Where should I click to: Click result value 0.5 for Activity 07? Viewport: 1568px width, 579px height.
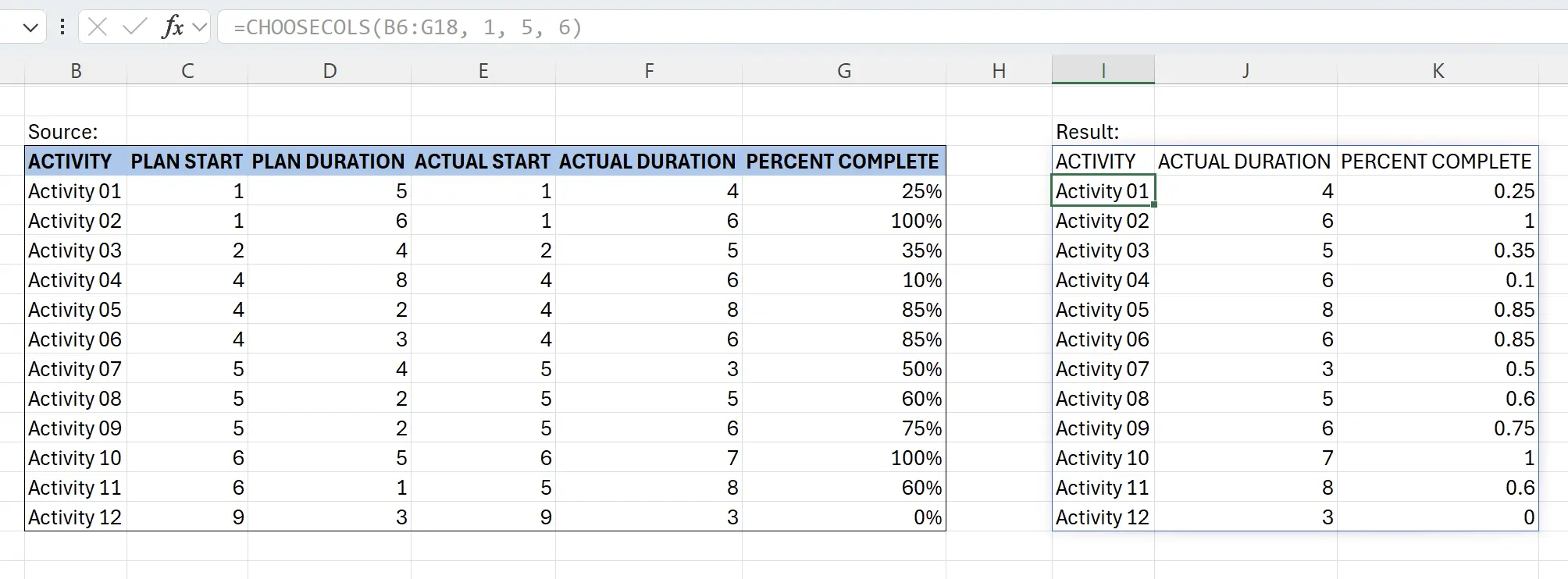pos(1438,368)
